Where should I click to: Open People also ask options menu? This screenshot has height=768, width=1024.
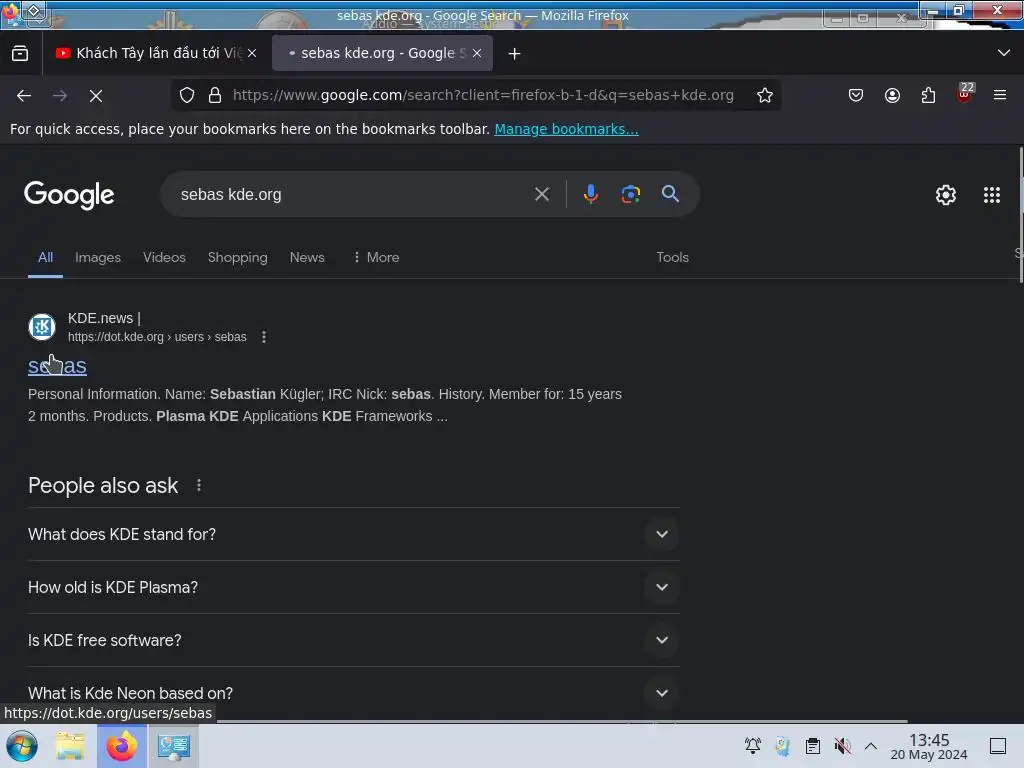tap(199, 485)
